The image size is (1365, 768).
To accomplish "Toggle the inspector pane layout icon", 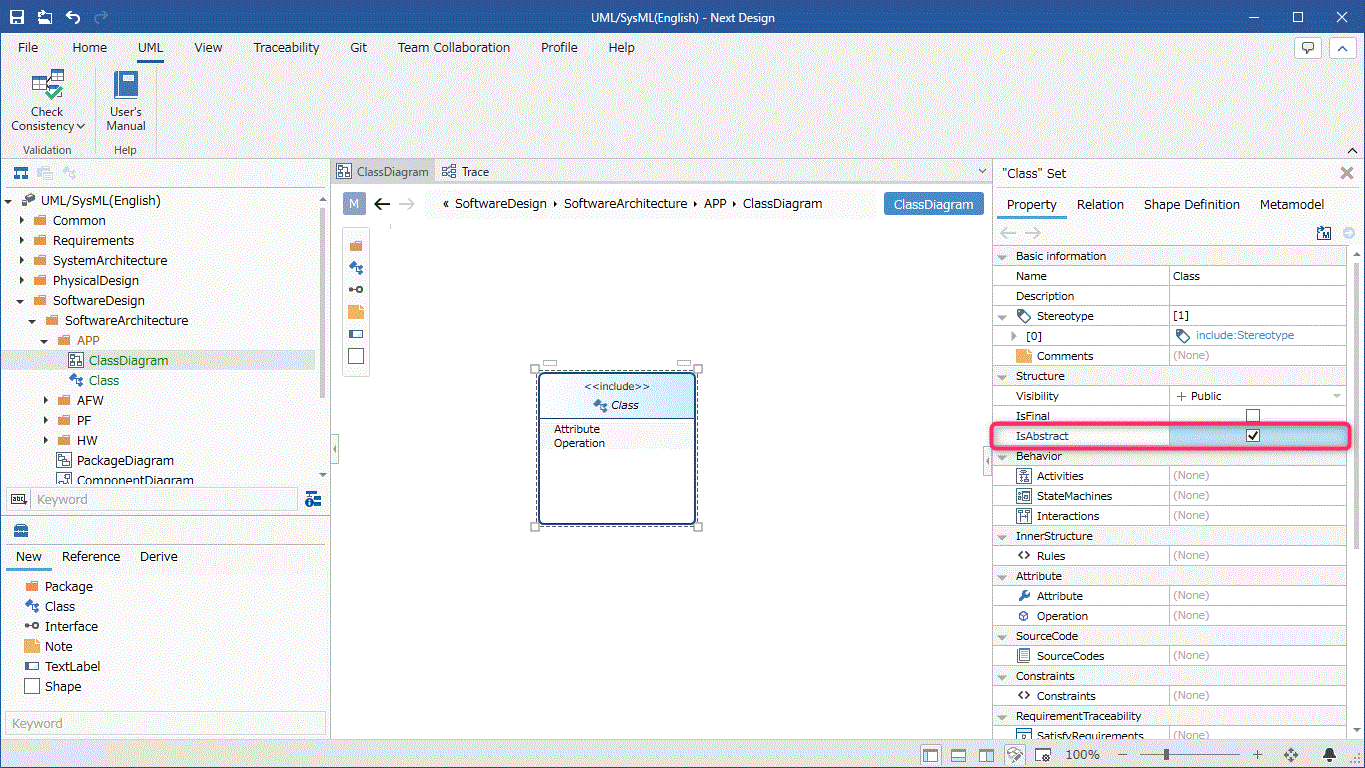I will pos(986,755).
